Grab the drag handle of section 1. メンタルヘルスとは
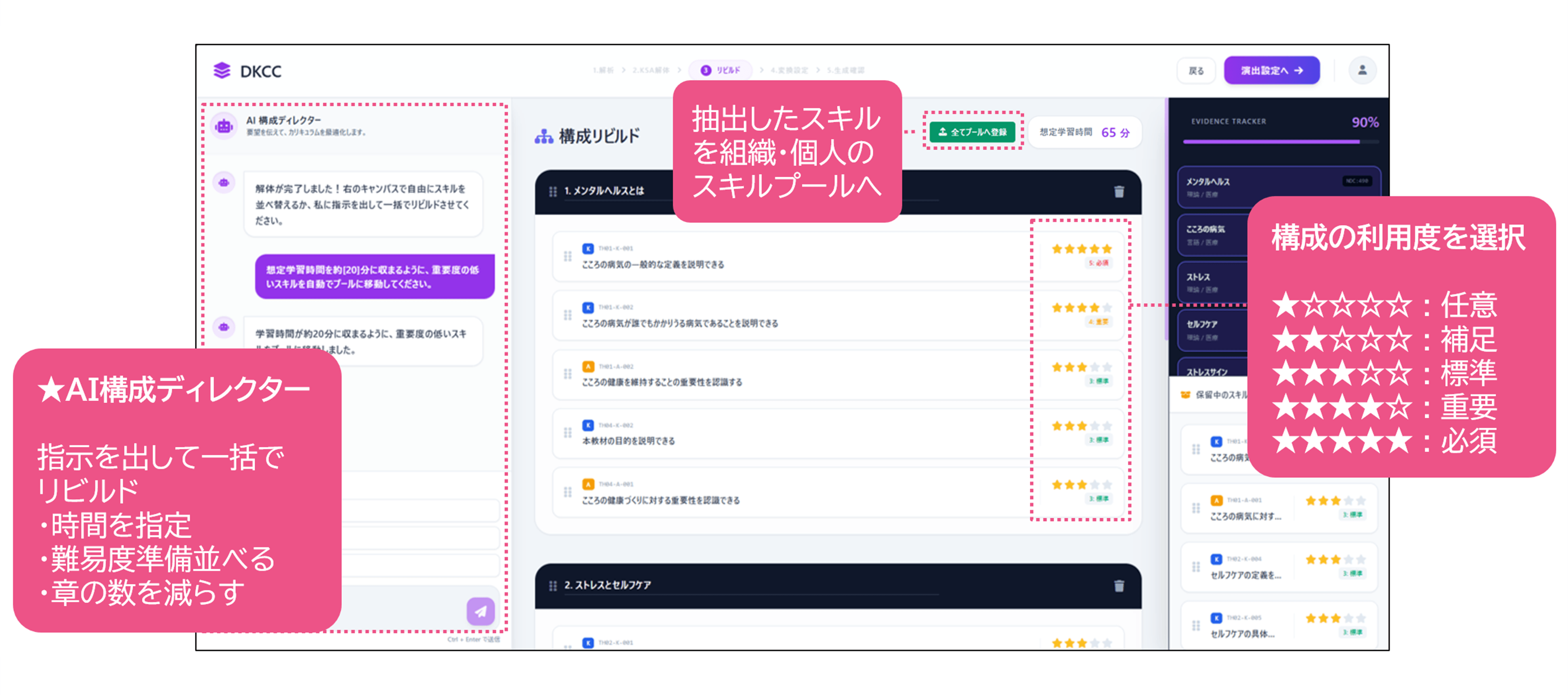Image resolution: width=1568 pixels, height=695 pixels. tap(553, 192)
